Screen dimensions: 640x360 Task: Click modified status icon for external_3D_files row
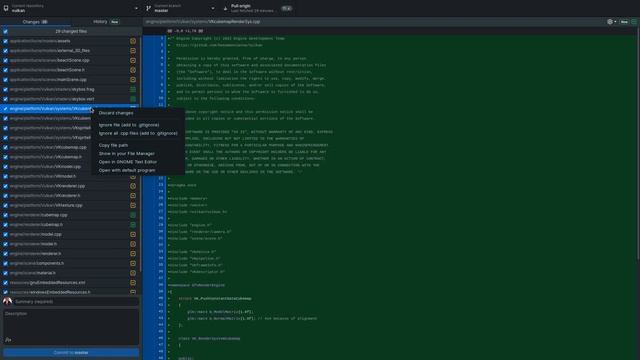point(133,51)
